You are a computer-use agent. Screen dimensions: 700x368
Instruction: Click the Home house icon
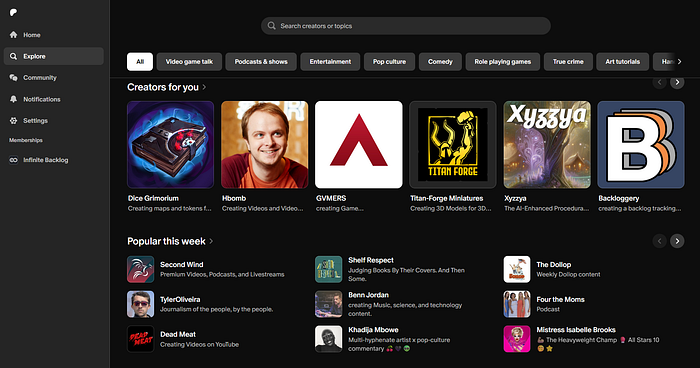point(13,35)
